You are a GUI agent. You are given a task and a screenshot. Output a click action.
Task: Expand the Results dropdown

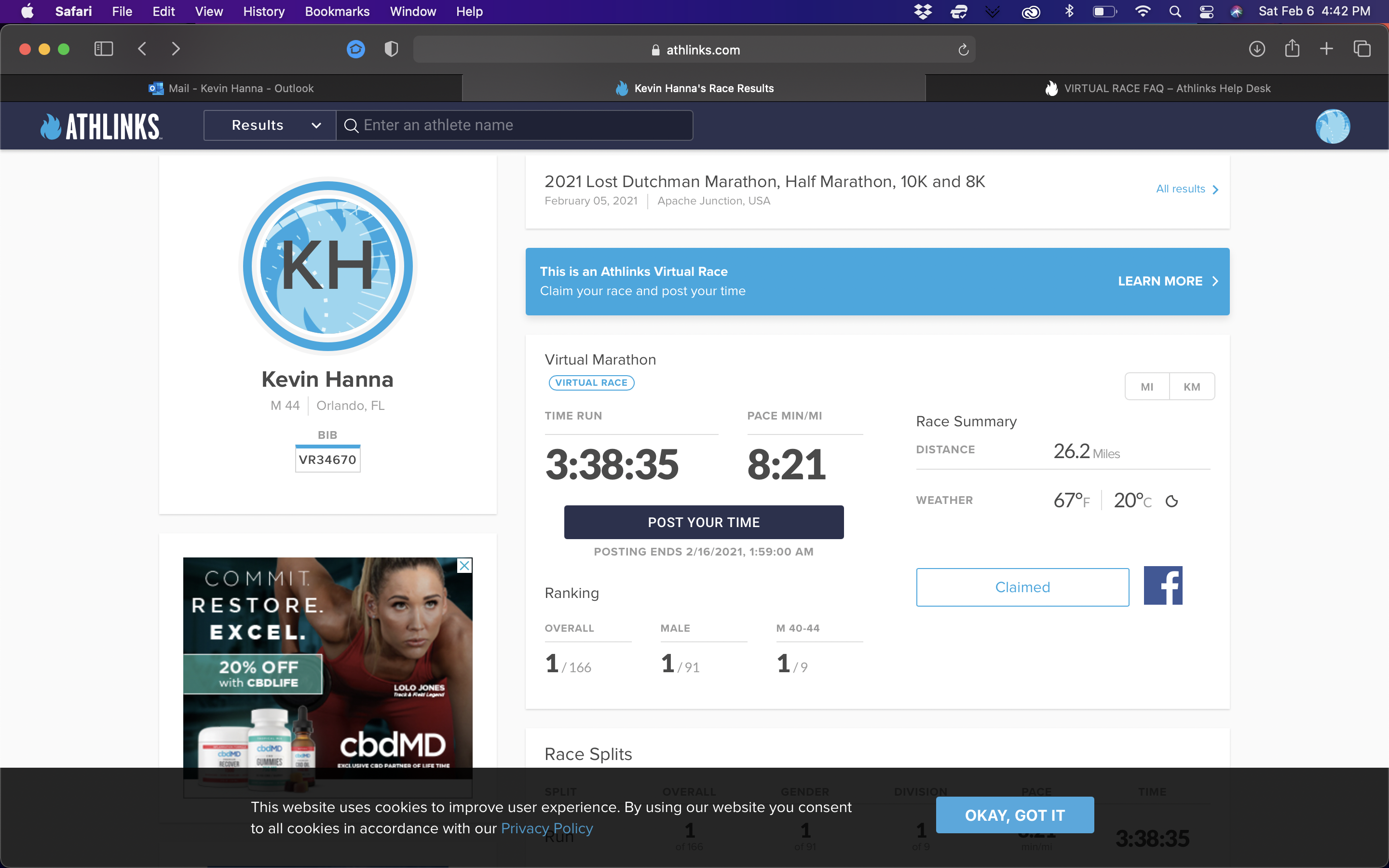point(270,125)
